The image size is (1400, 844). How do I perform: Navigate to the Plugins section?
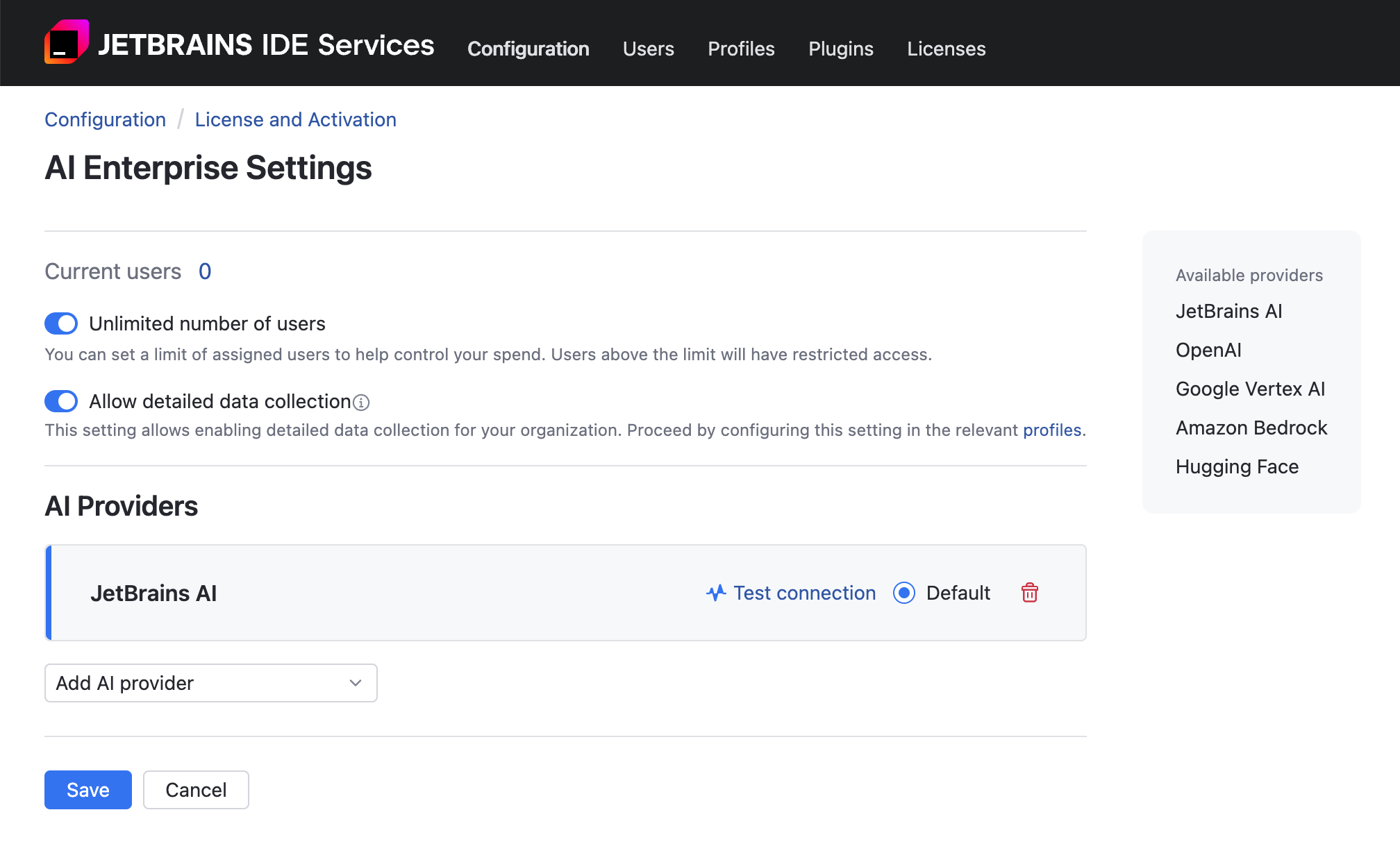[x=840, y=49]
